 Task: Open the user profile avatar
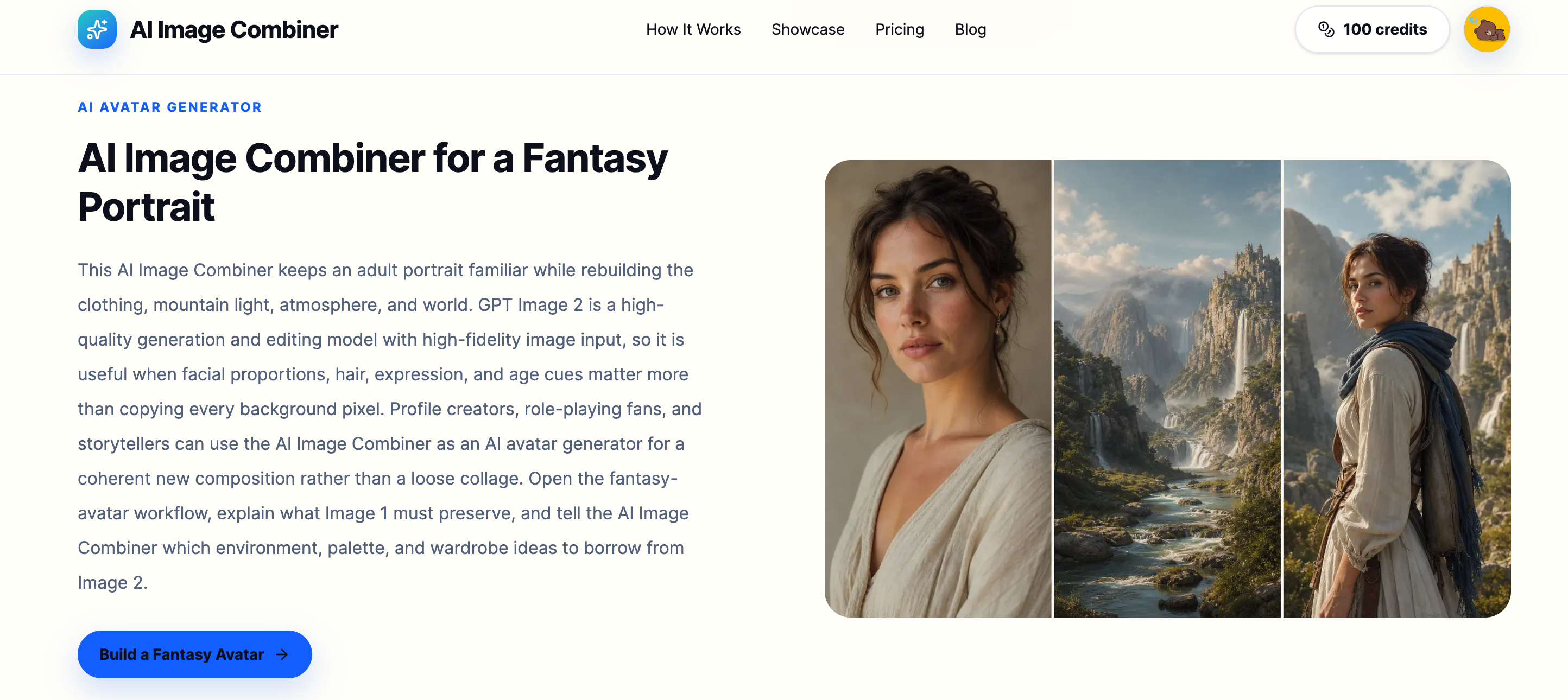[1487, 29]
